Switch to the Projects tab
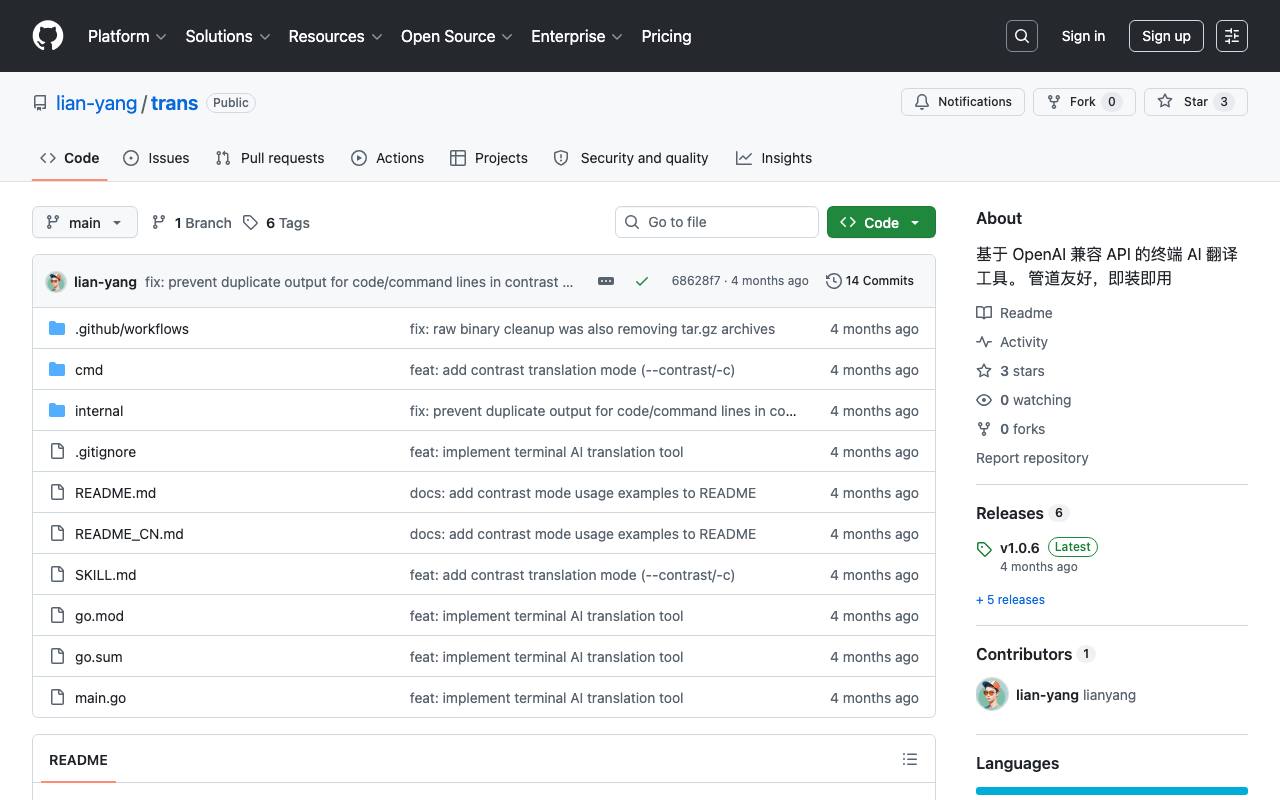1280x800 pixels. [489, 158]
